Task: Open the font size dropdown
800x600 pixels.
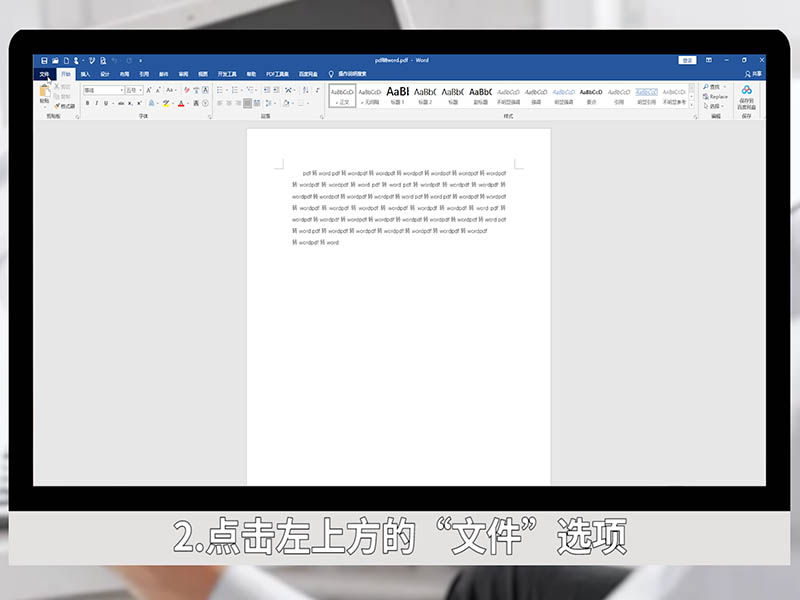Action: [141, 89]
